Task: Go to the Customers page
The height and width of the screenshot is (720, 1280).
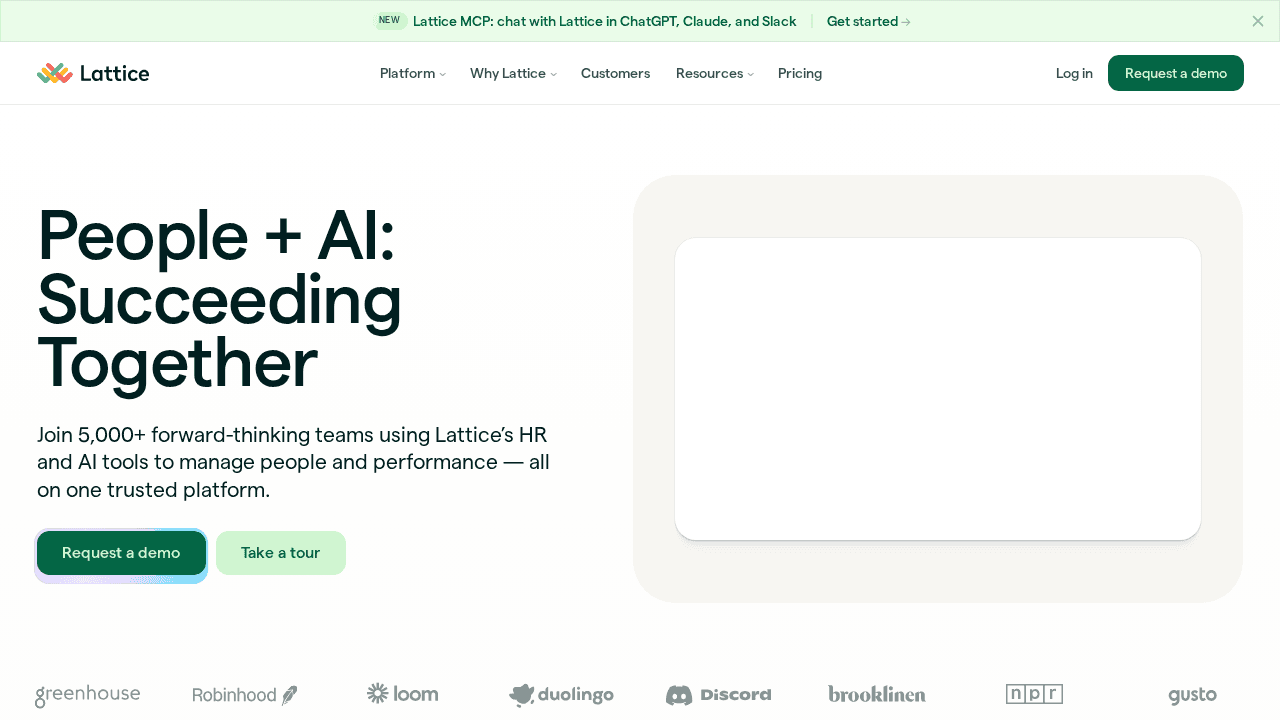Action: (x=615, y=73)
